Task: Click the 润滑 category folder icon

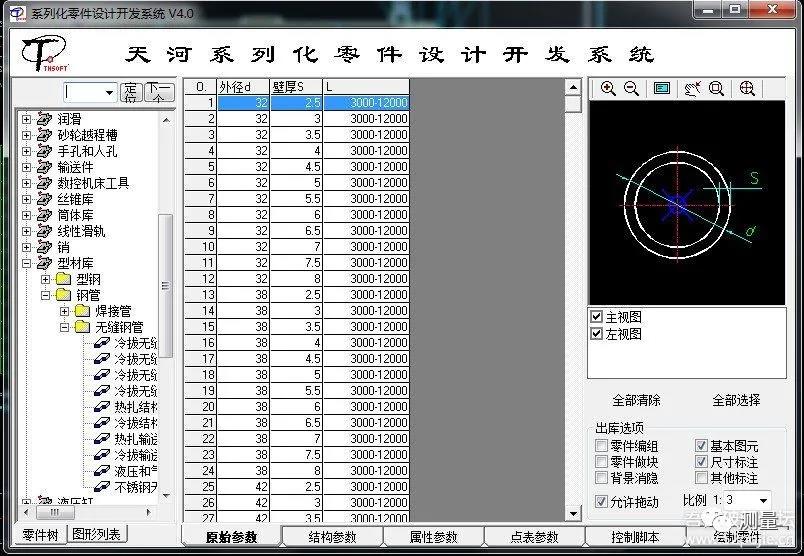Action: coord(45,119)
